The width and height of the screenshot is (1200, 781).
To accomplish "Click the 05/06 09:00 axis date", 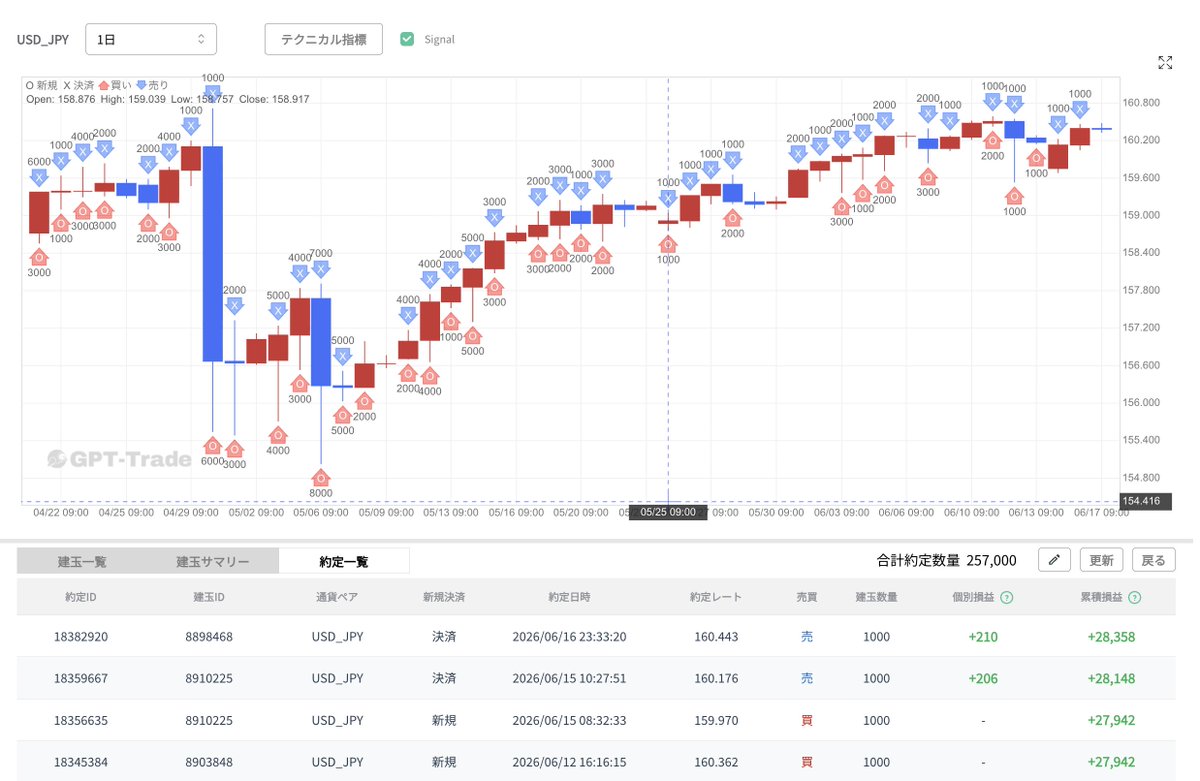I will (x=320, y=512).
